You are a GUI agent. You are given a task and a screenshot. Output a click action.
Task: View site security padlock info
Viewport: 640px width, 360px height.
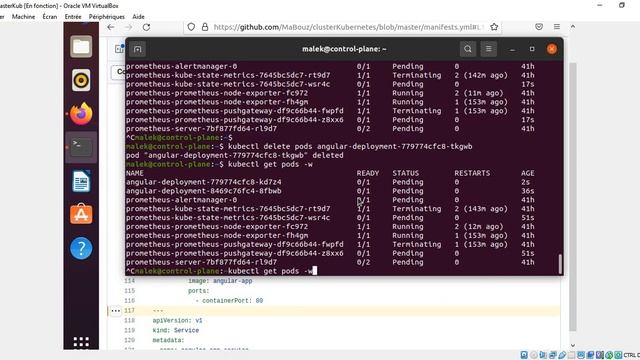click(205, 27)
